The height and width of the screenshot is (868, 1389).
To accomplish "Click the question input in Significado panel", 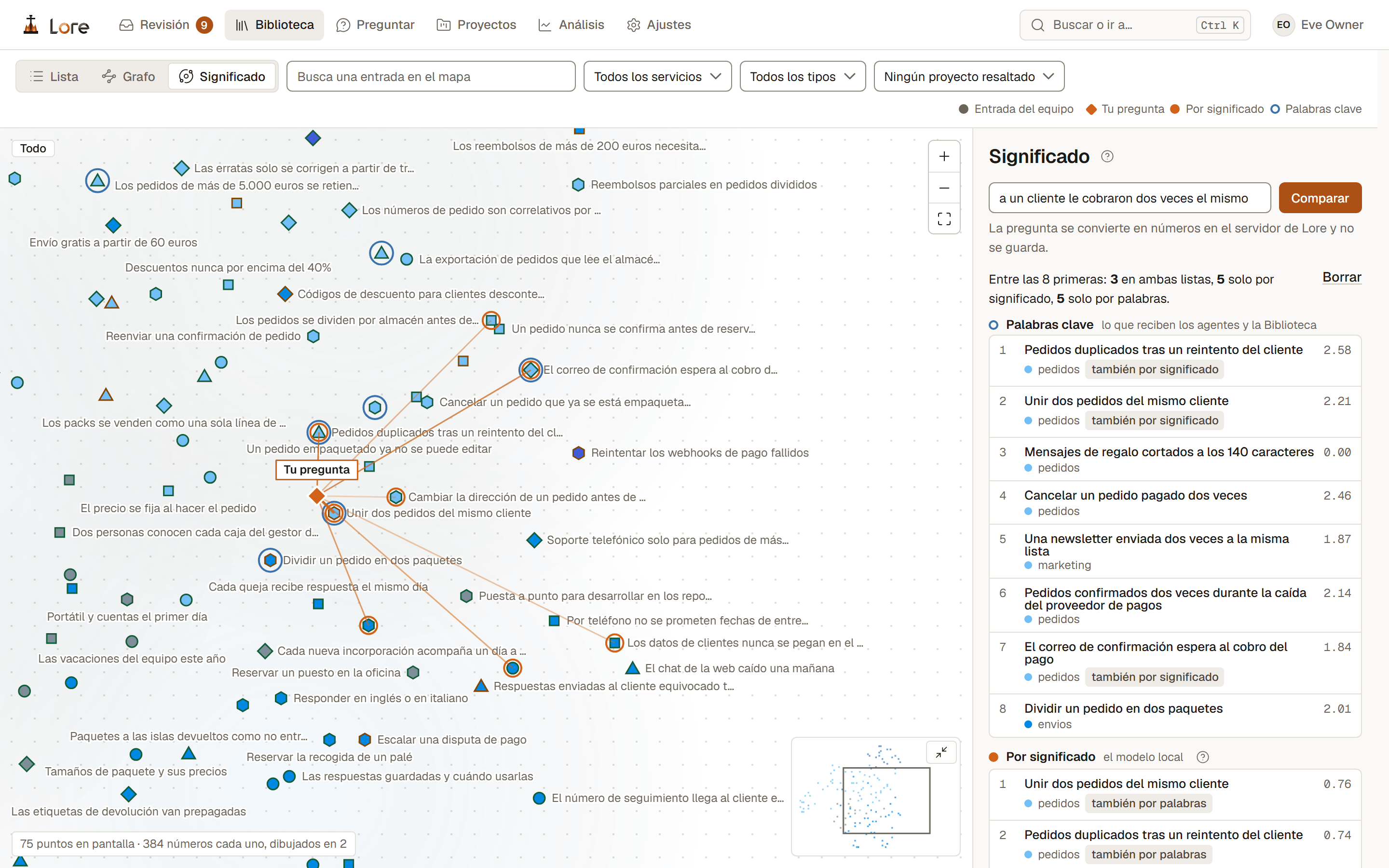I will tap(1129, 198).
